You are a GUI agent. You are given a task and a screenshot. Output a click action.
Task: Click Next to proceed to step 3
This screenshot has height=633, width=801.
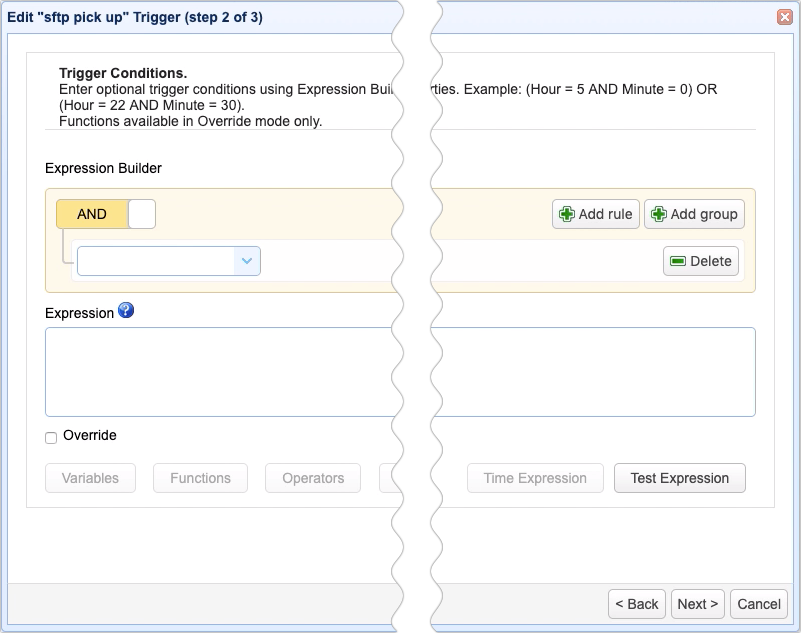pos(697,604)
